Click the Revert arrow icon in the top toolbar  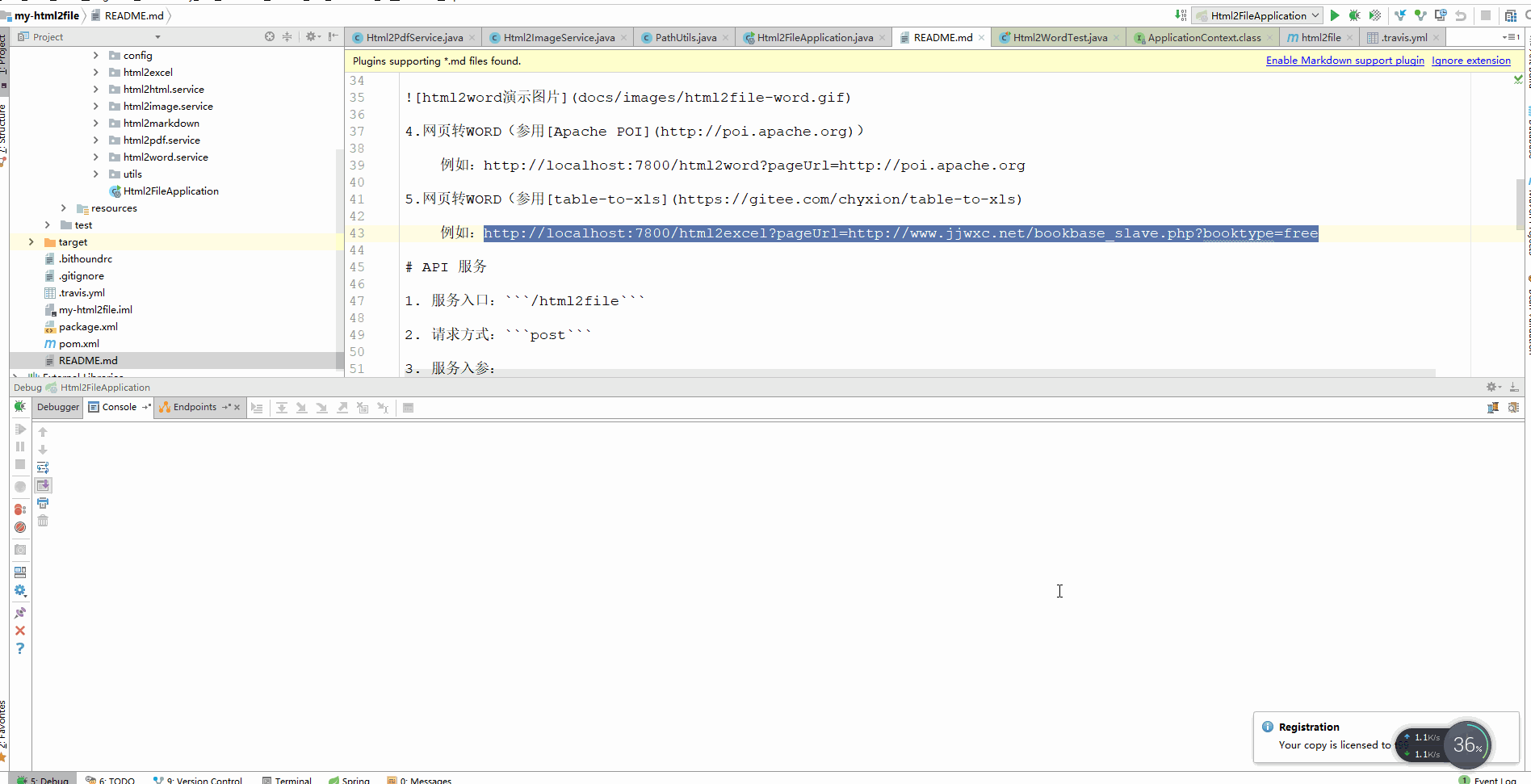click(x=1461, y=15)
